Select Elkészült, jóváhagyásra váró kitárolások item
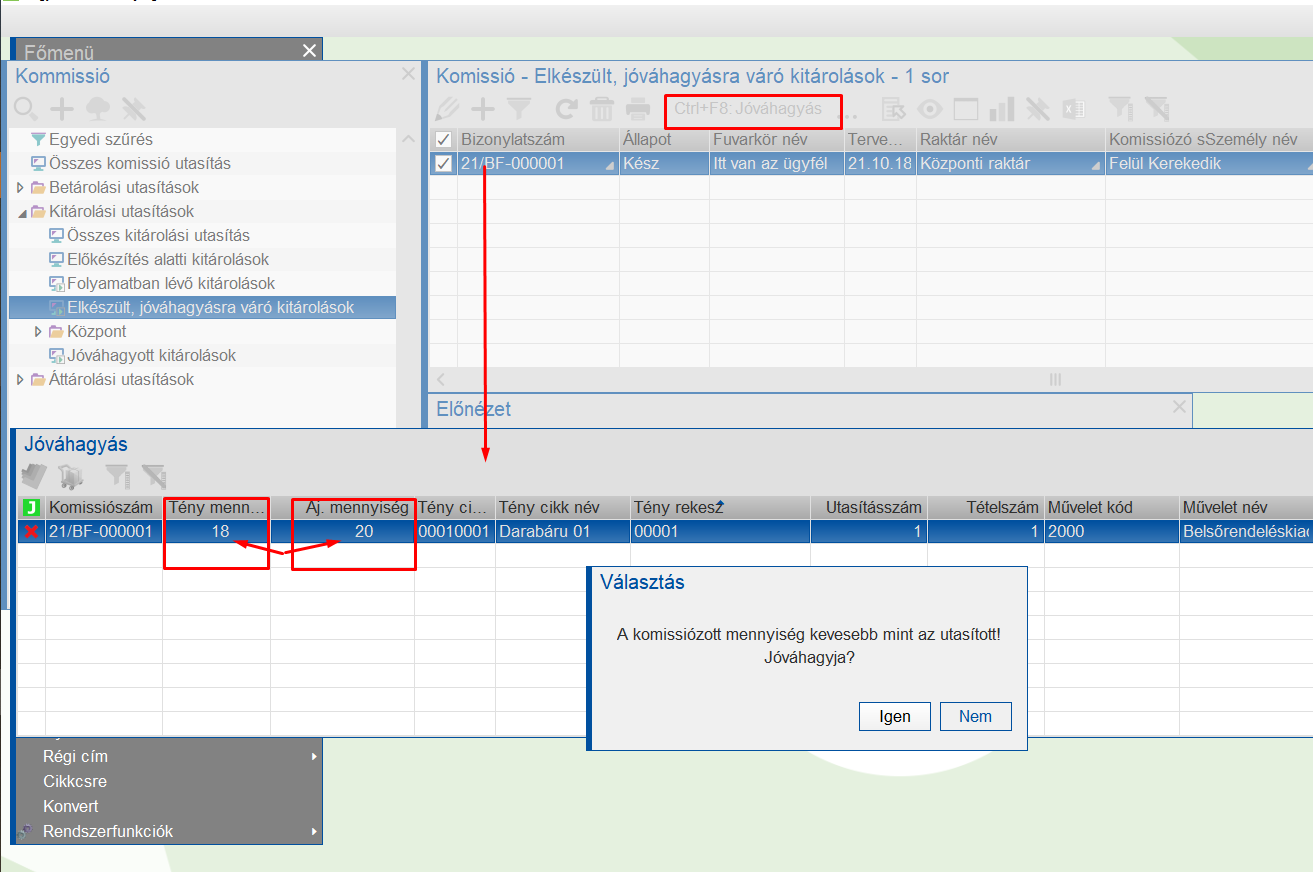Image resolution: width=1313 pixels, height=872 pixels. click(x=202, y=307)
